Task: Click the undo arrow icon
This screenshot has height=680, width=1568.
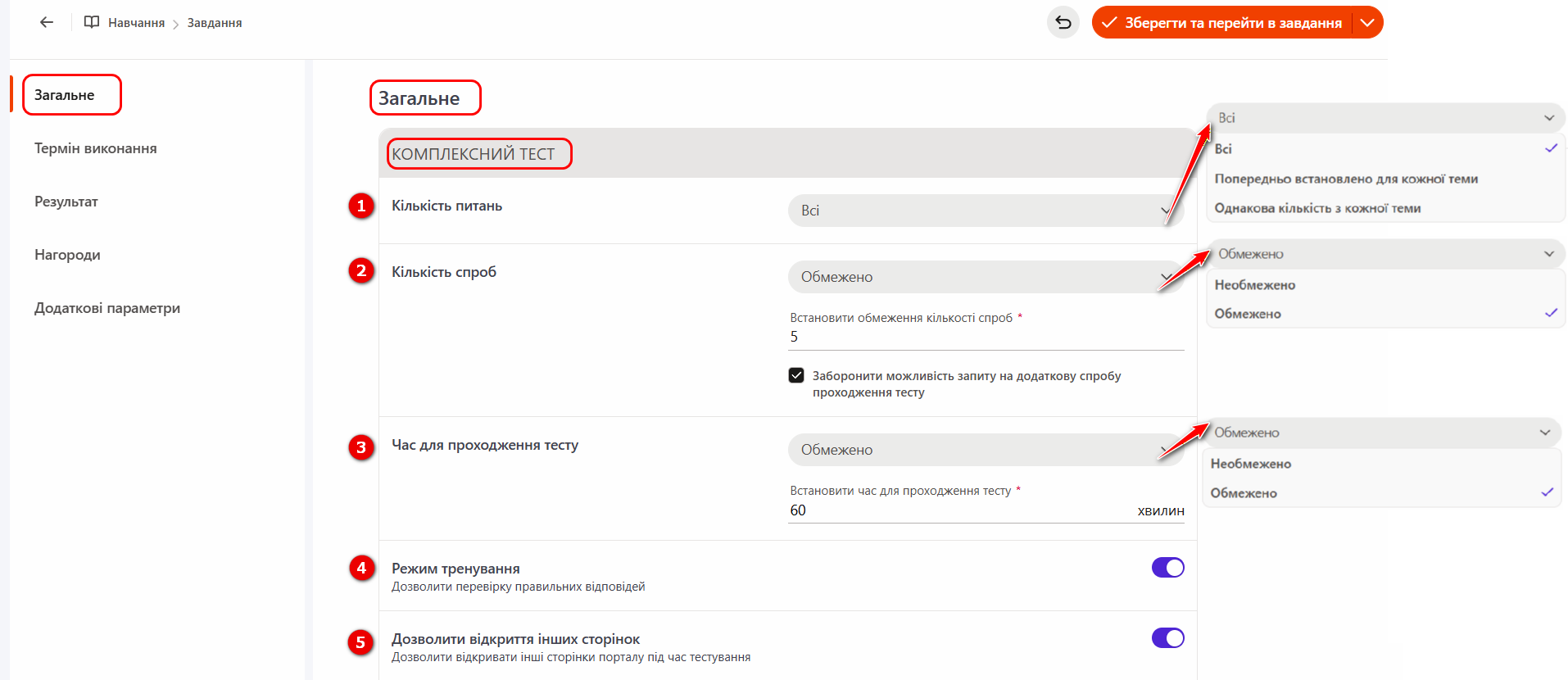Action: coord(1063,22)
